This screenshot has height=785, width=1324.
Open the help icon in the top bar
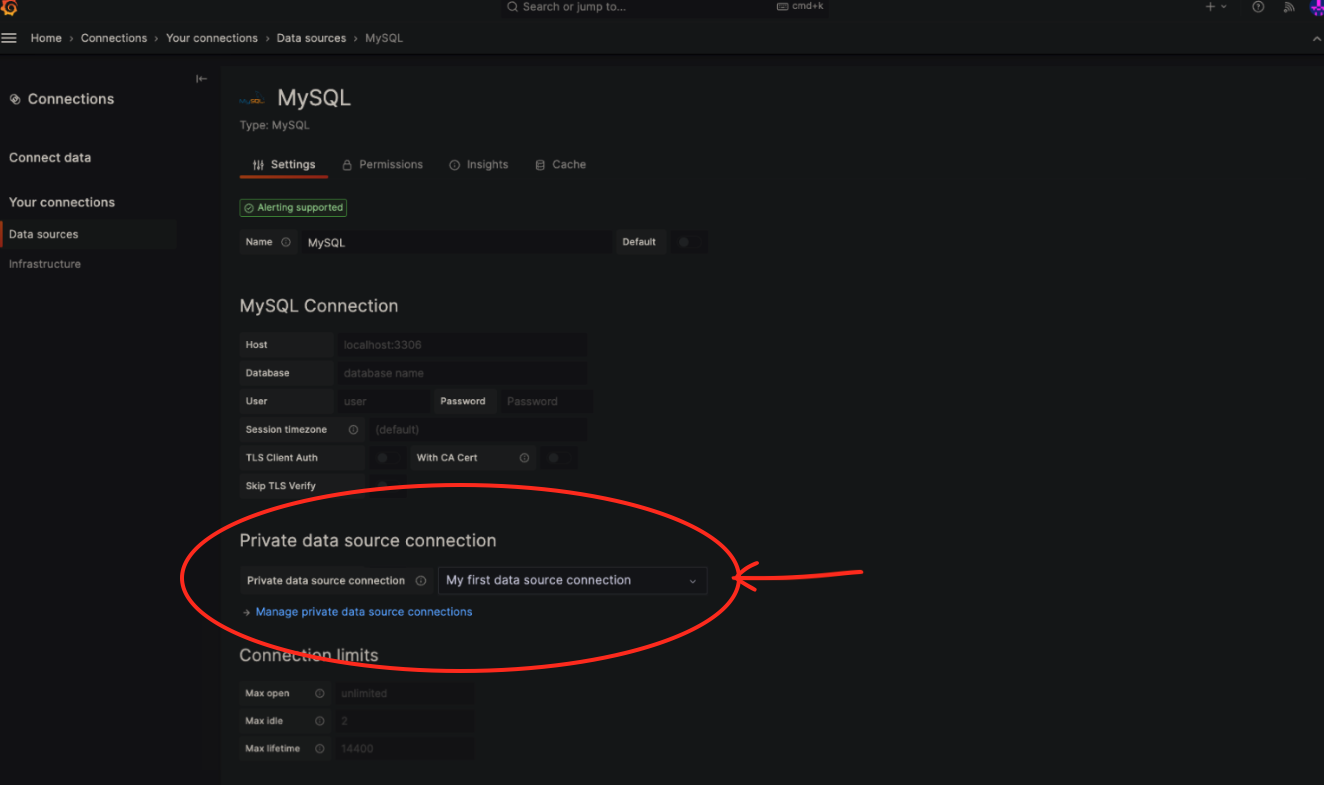(1258, 8)
